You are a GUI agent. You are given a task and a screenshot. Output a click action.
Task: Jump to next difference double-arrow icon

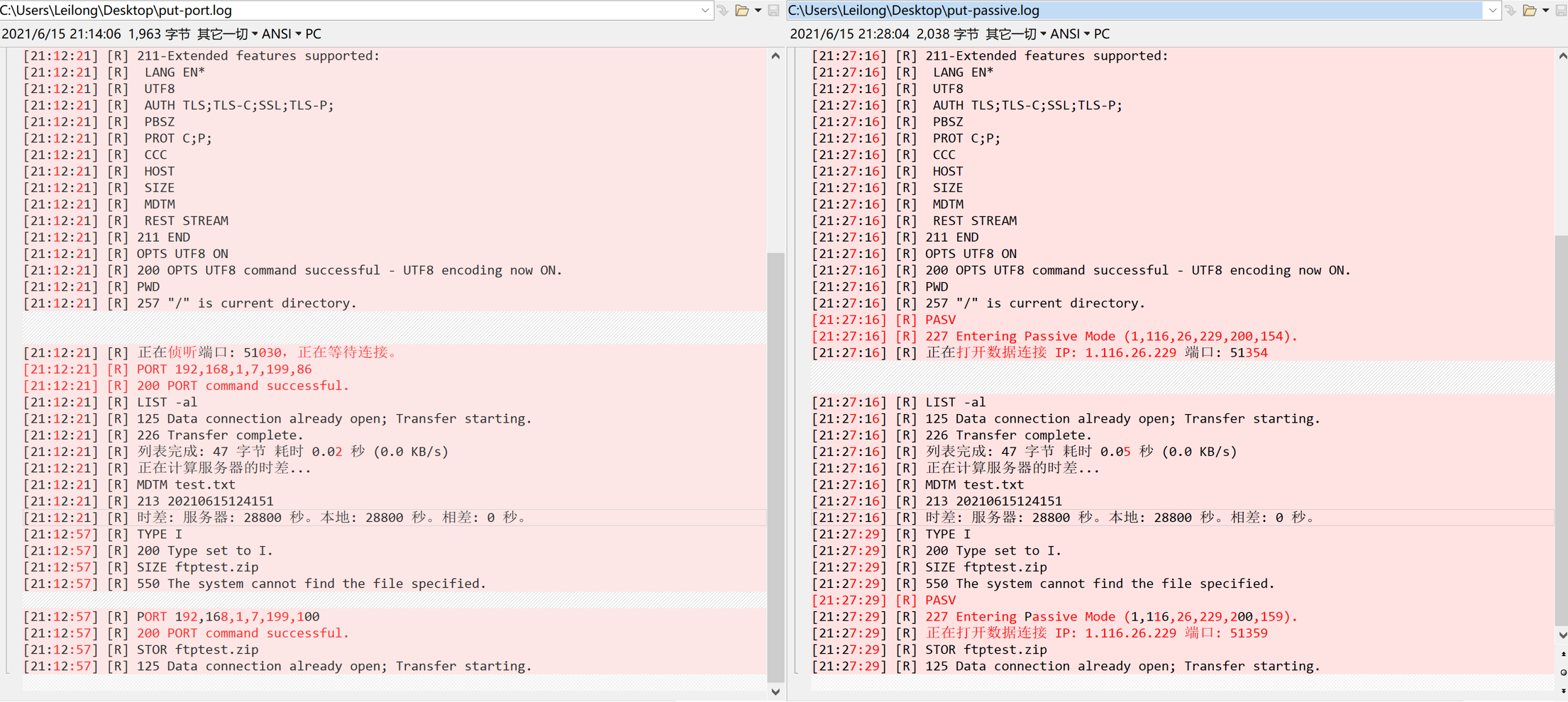pos(1563,690)
